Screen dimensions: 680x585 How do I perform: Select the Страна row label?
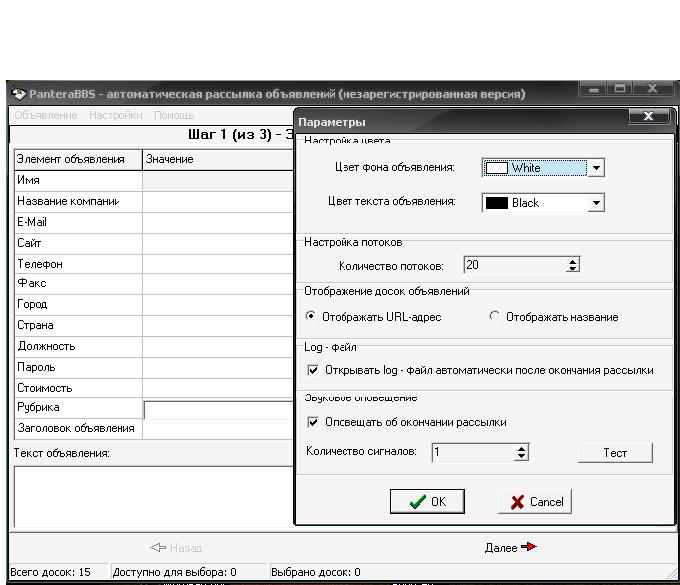(x=35, y=325)
